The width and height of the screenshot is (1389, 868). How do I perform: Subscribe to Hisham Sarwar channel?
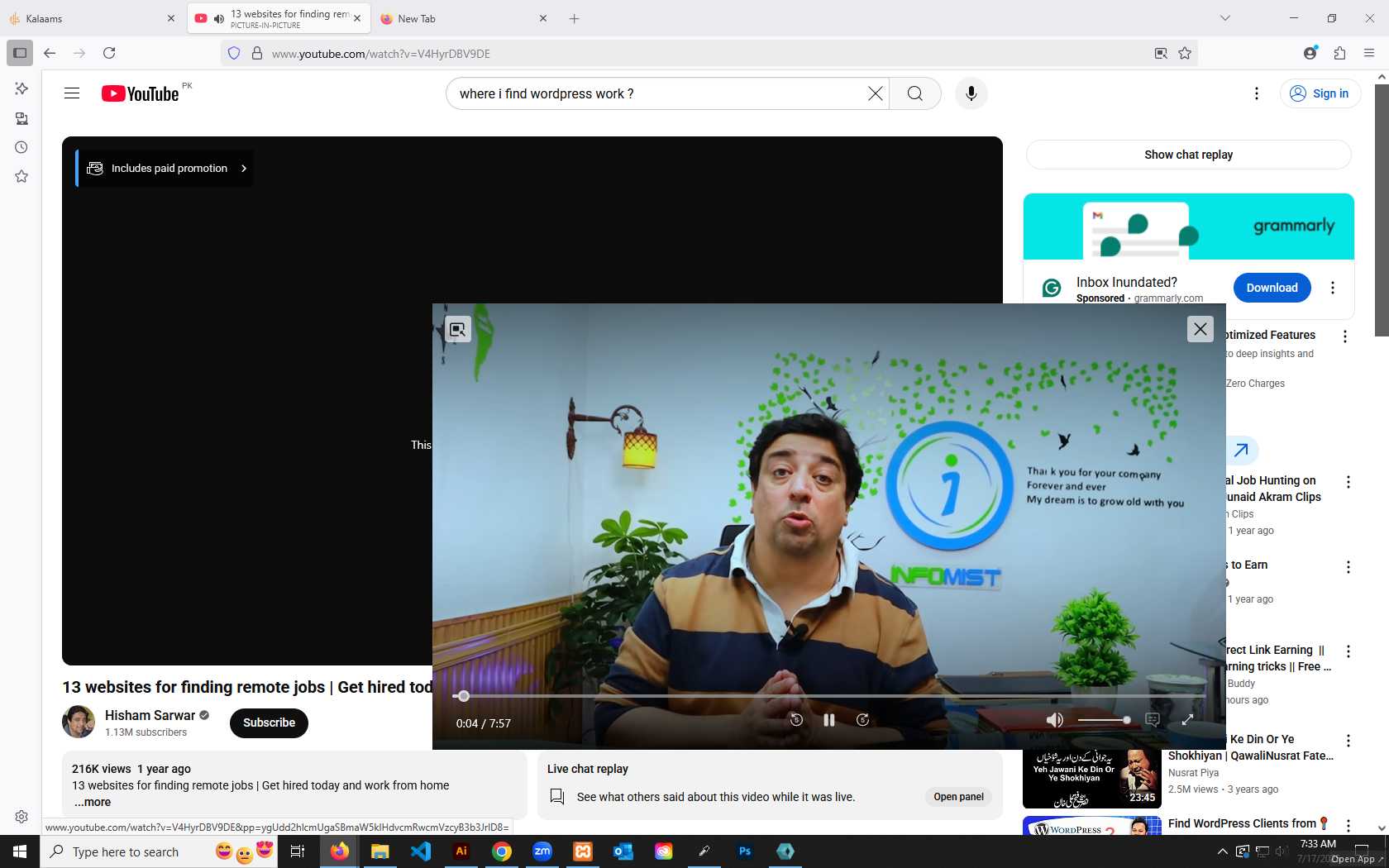[x=269, y=723]
